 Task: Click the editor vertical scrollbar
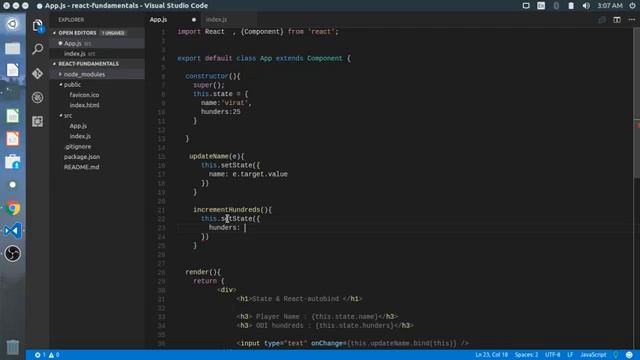click(637, 102)
